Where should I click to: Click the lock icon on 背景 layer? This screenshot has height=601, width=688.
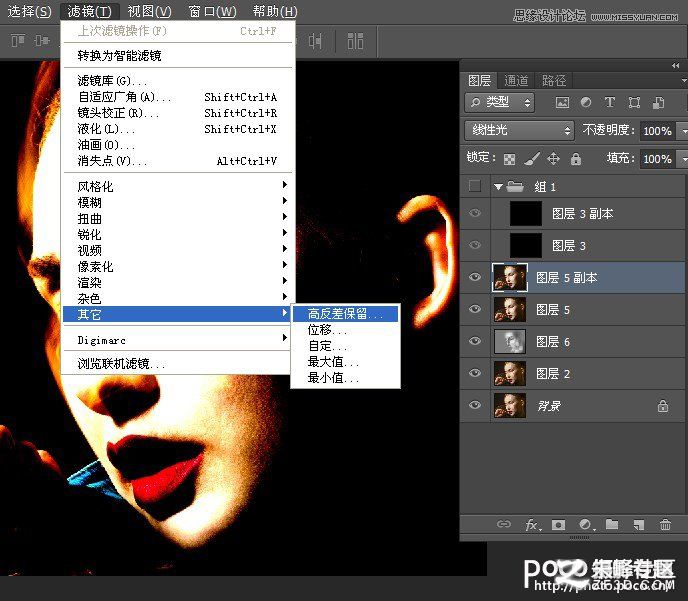tap(663, 406)
